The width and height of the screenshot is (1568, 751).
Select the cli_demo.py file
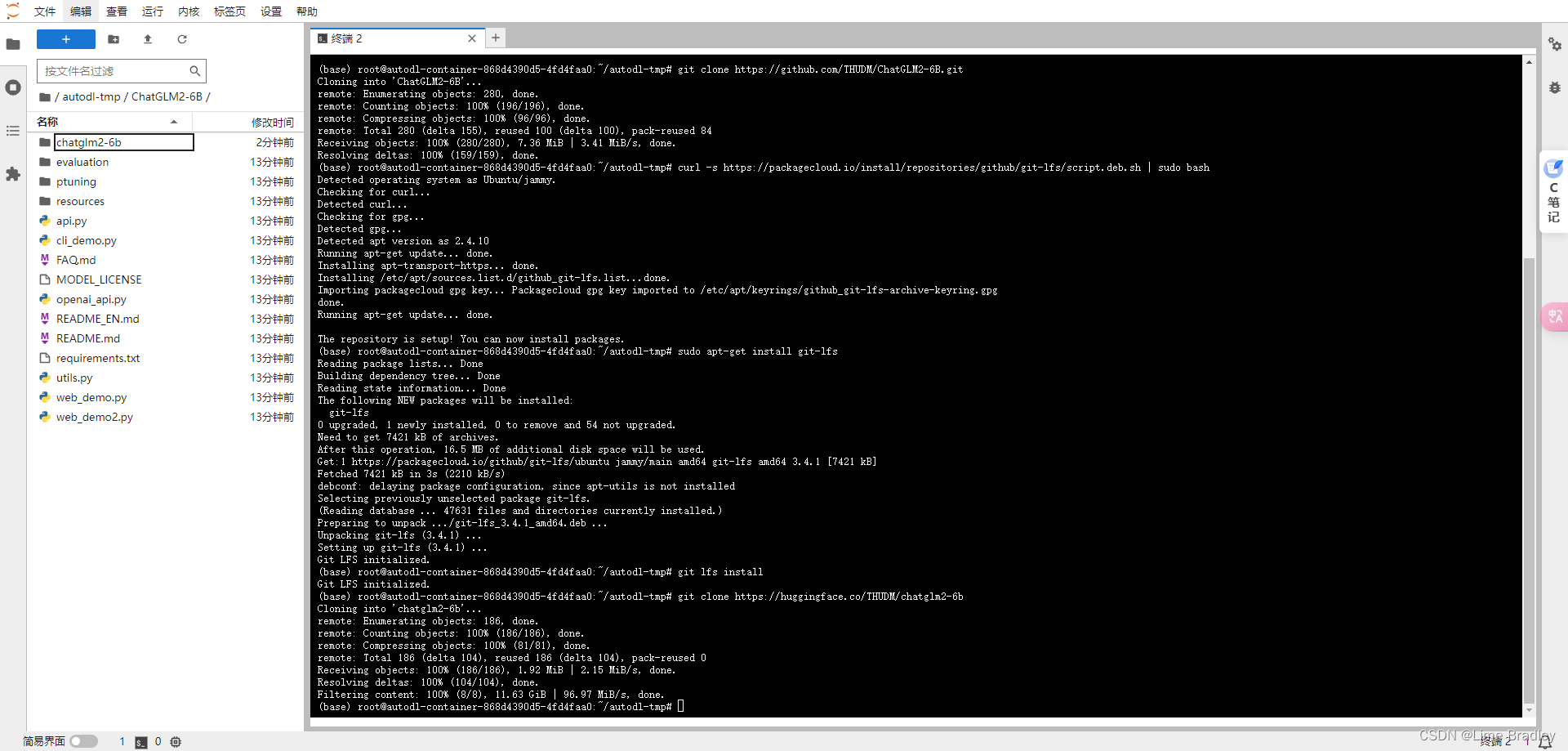pos(166,240)
